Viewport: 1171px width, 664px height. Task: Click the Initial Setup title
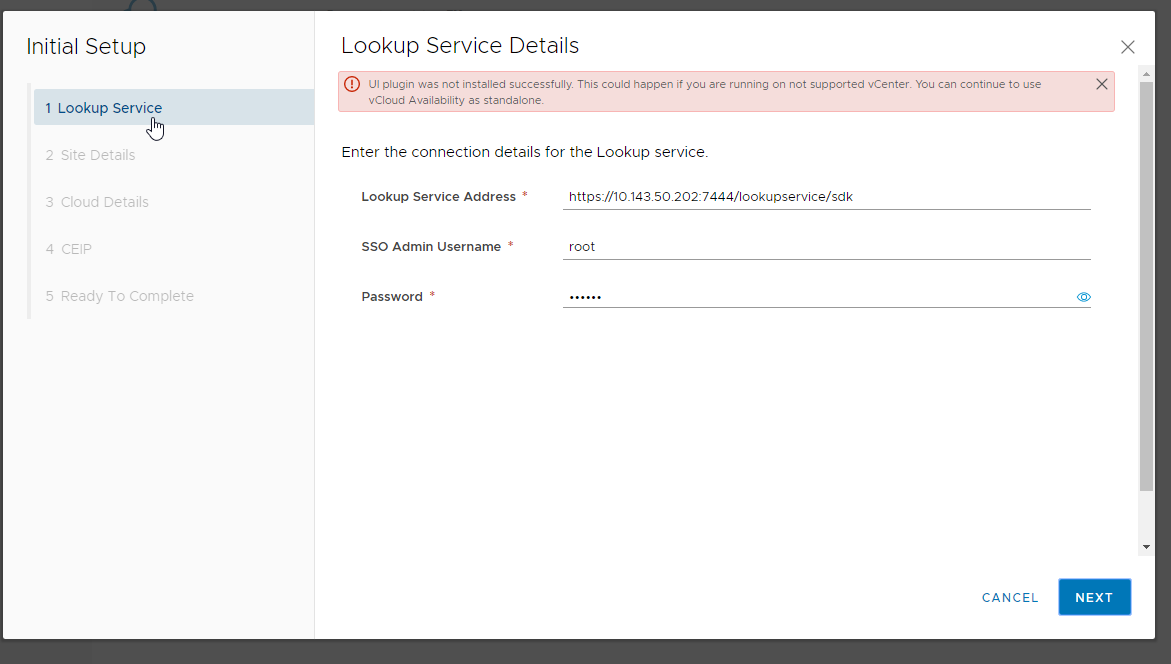click(x=86, y=47)
